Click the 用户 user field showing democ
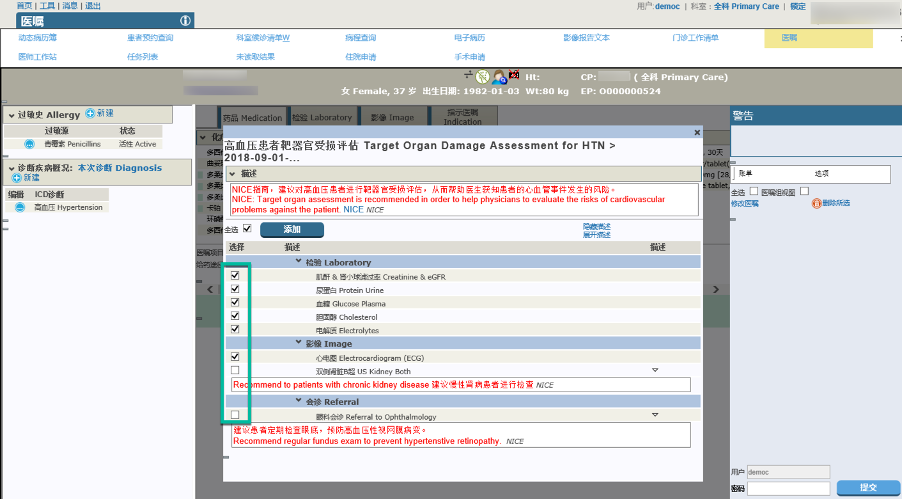Image resolution: width=902 pixels, height=500 pixels. pos(788,472)
